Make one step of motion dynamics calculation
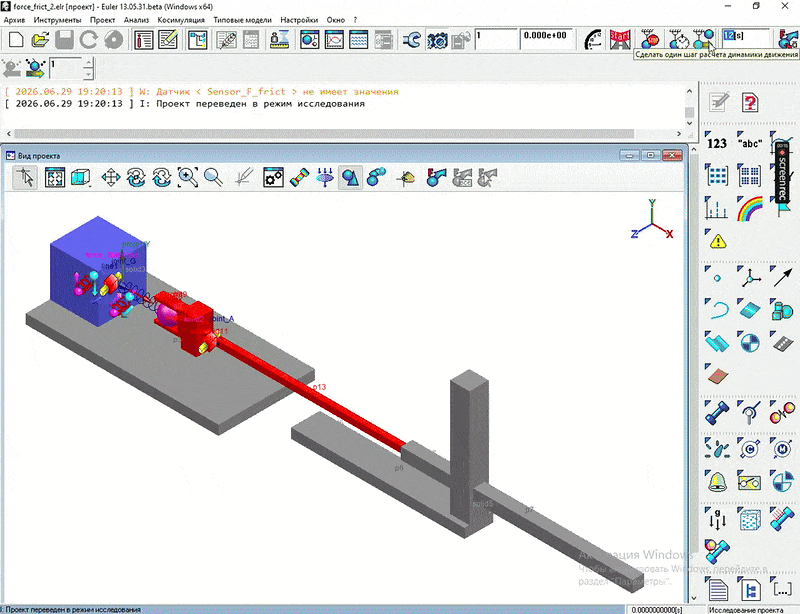 [x=704, y=39]
